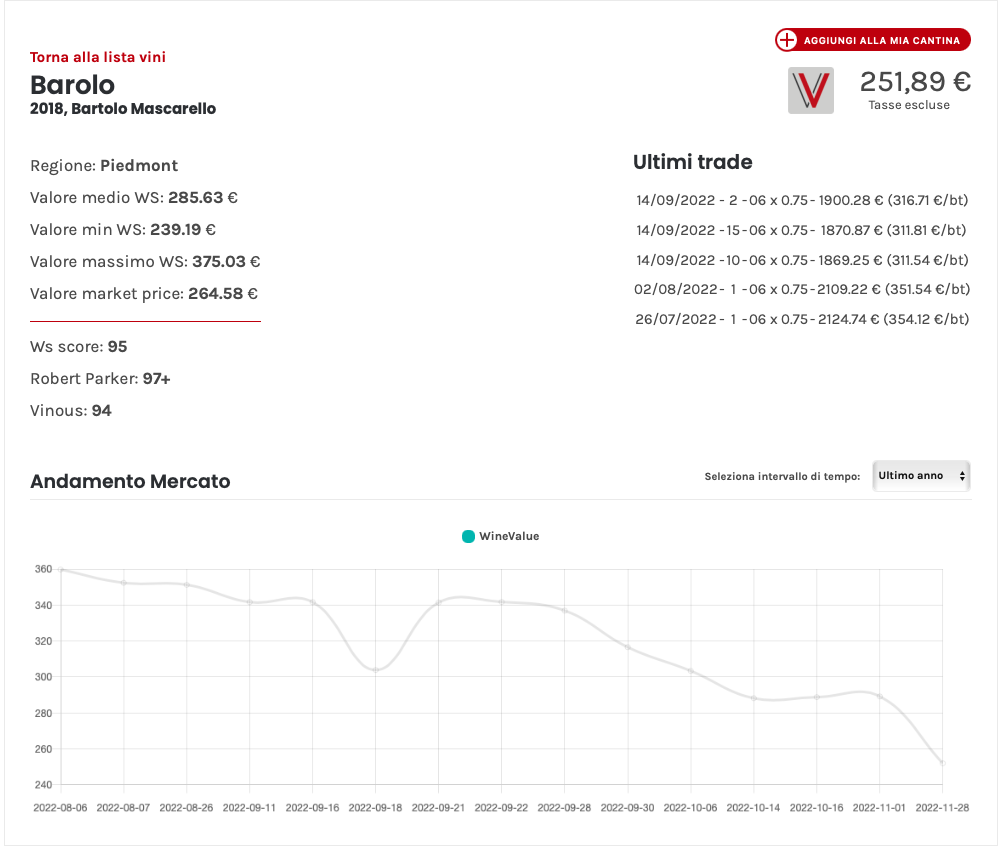This screenshot has width=1005, height=847.
Task: Click the 26/07/2022 trade row
Action: tap(802, 319)
